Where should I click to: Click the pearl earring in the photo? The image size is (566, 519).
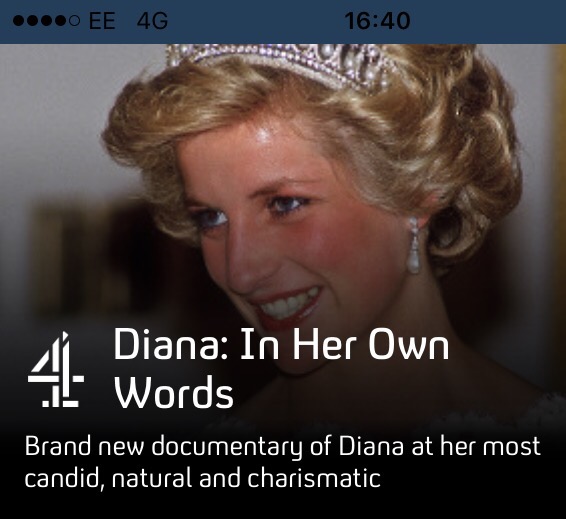(414, 245)
